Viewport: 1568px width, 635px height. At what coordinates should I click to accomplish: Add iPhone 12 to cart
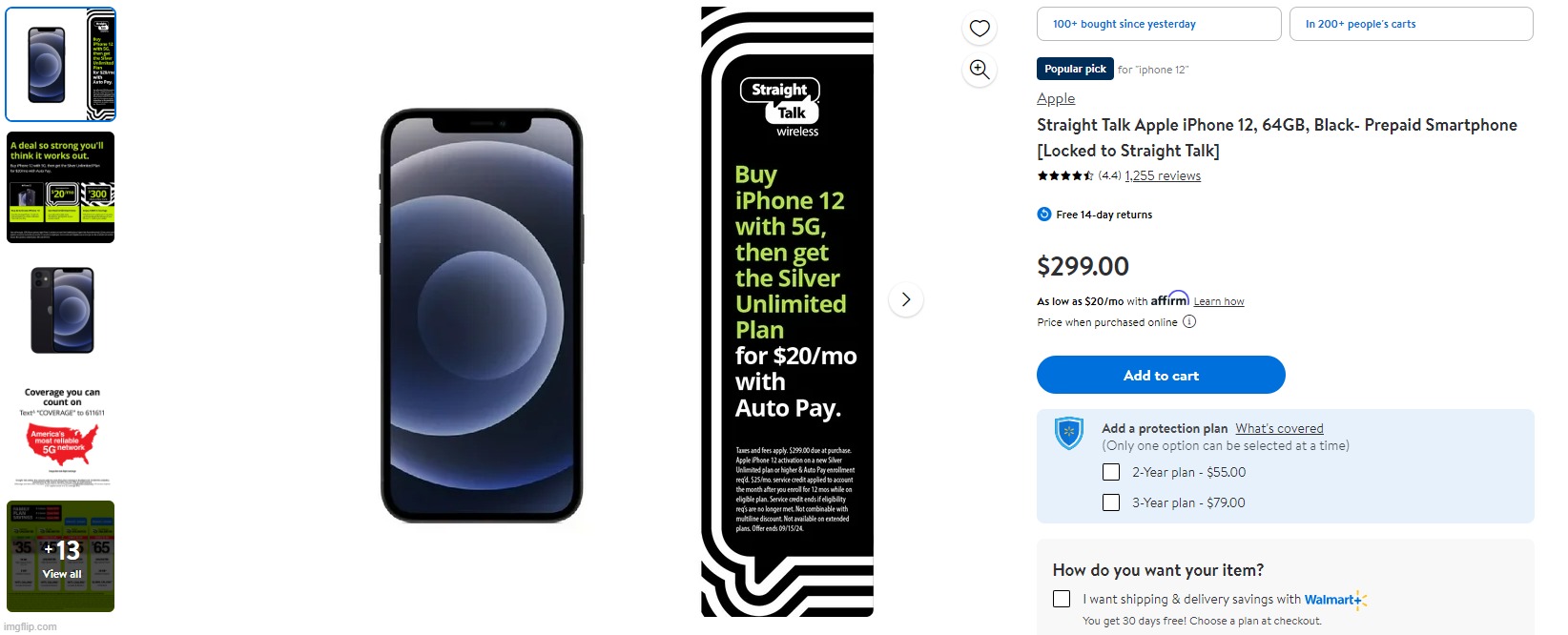(x=1161, y=375)
